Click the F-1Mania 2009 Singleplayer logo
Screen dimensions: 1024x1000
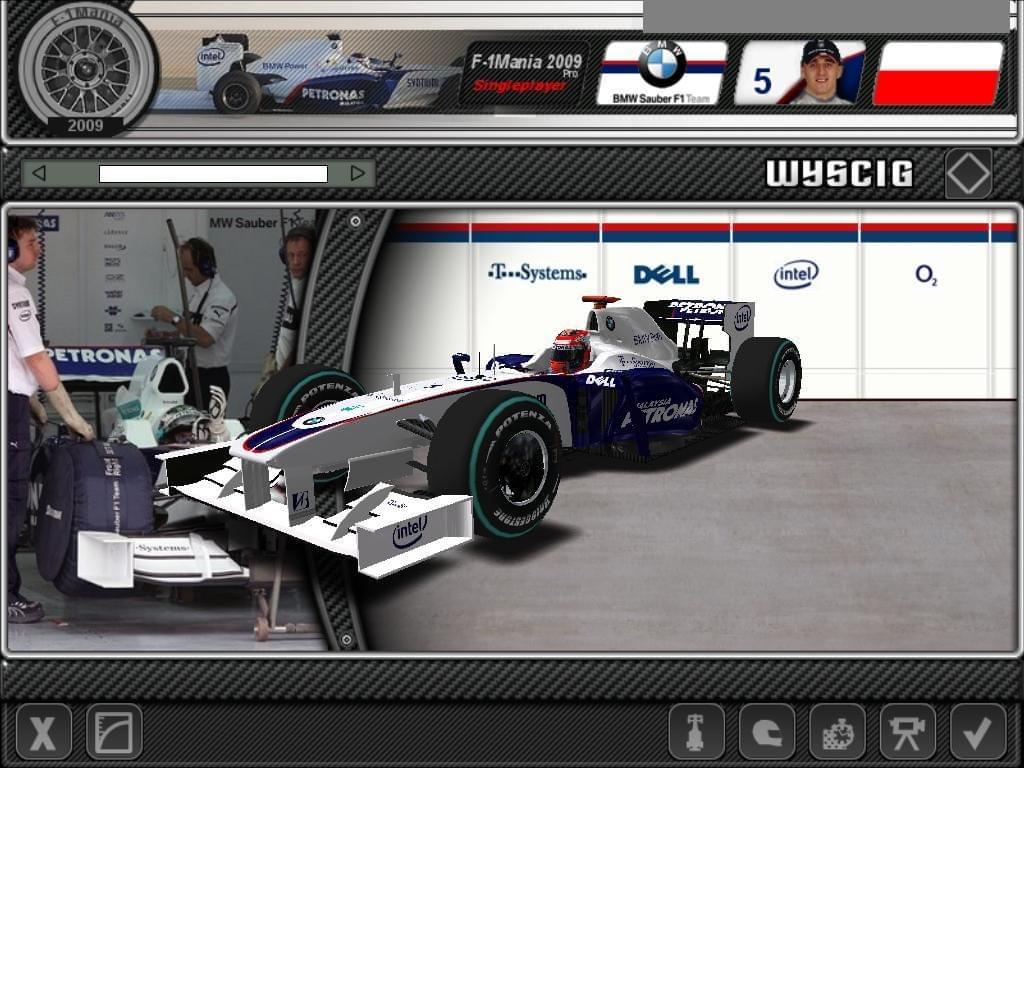click(x=524, y=73)
